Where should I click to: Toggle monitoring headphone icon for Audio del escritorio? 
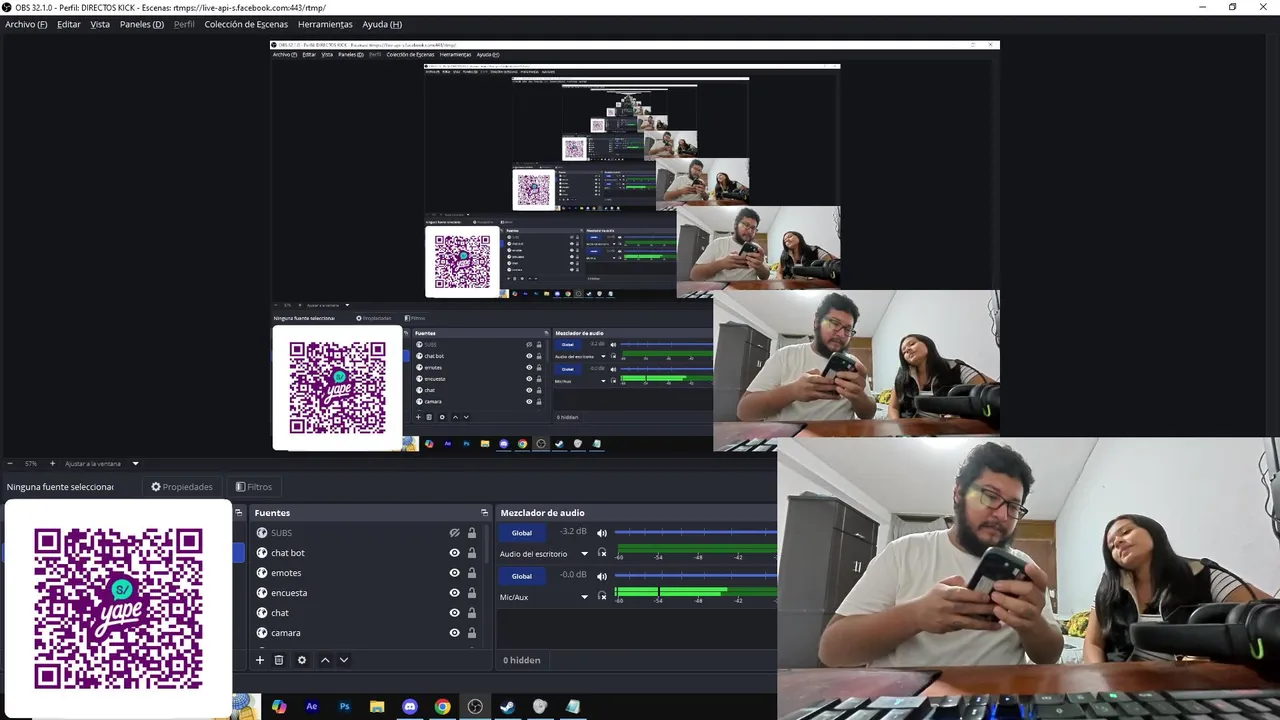(602, 553)
